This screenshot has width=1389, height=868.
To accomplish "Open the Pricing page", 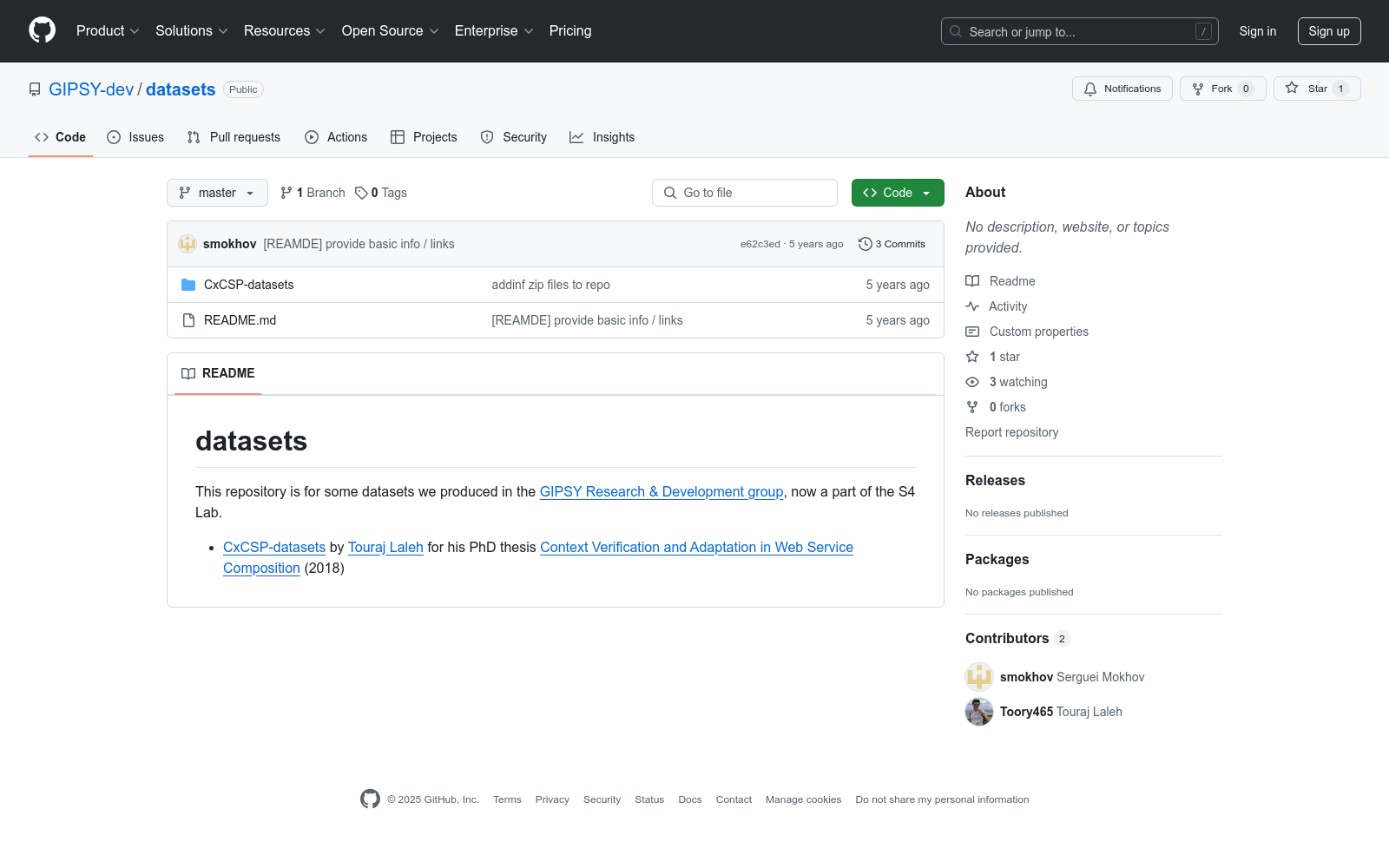I will pos(570,30).
